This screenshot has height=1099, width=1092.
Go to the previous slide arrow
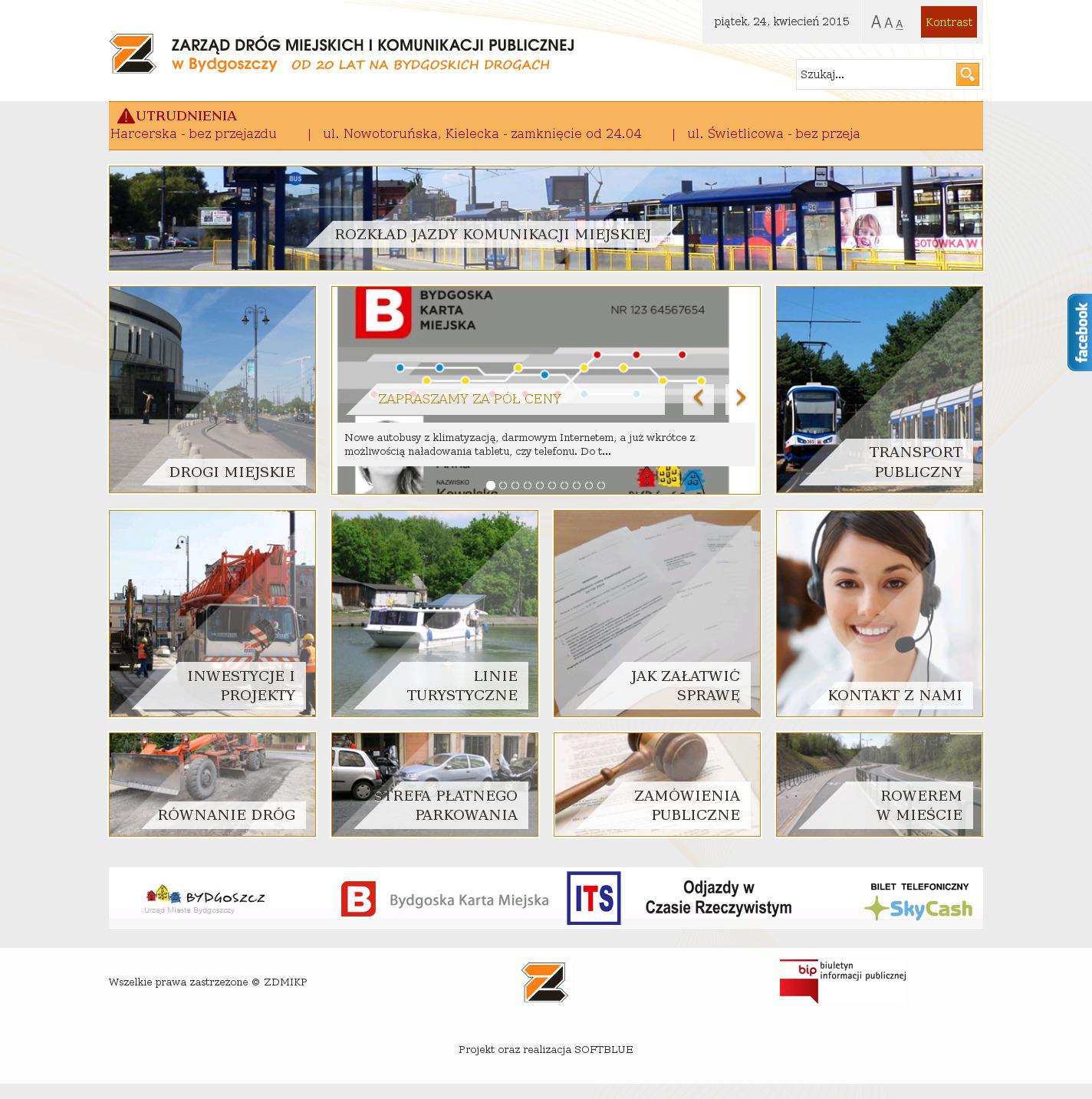click(699, 398)
